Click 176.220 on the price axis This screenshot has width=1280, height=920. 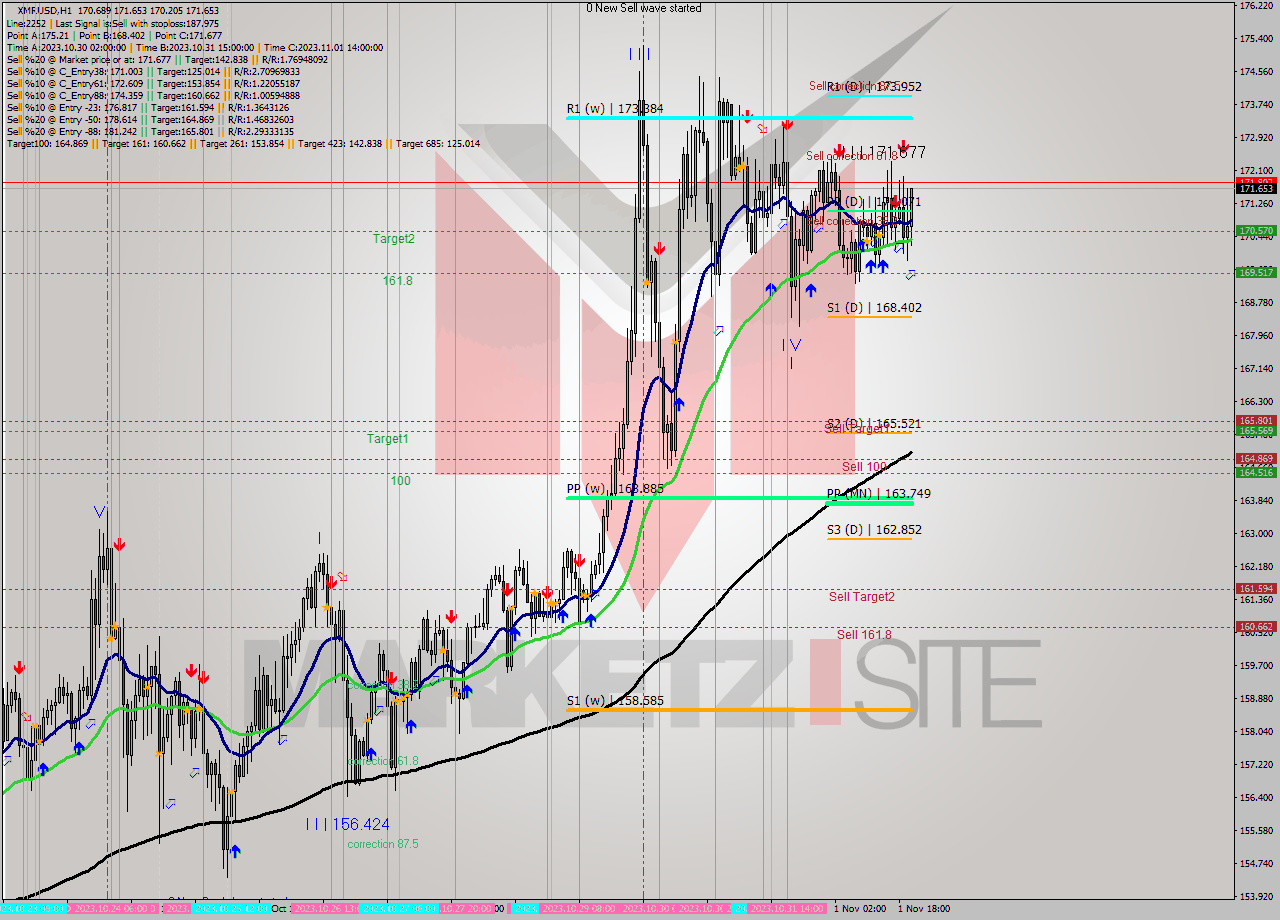point(1256,6)
